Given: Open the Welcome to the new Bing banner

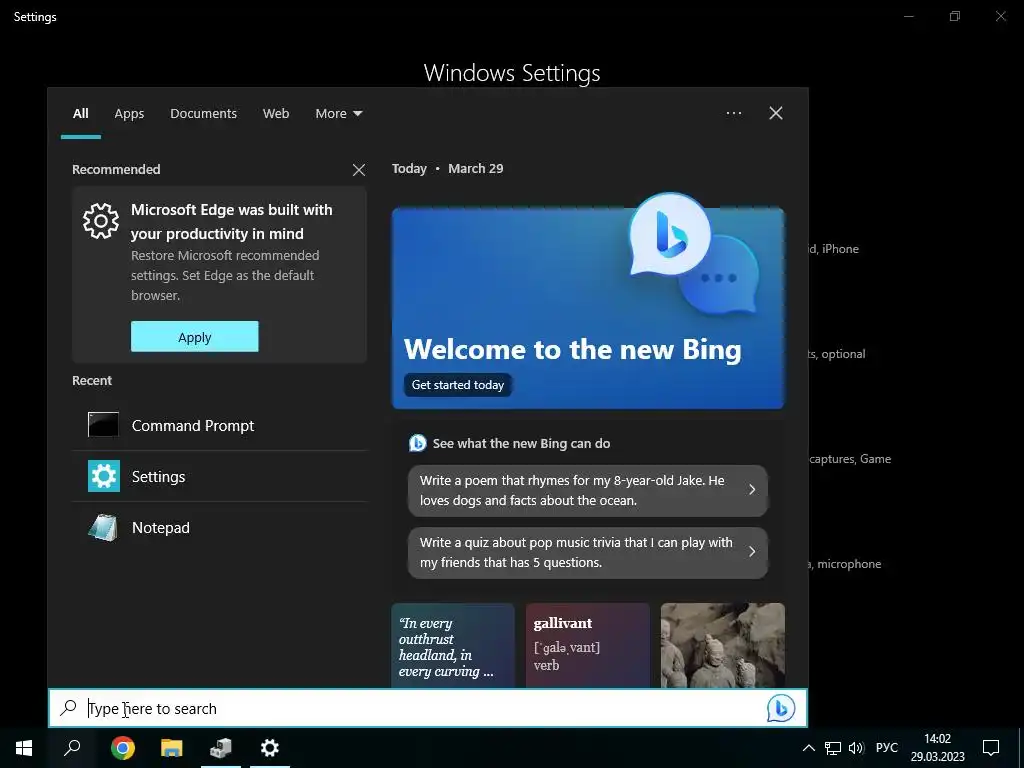Looking at the screenshot, I should click(588, 308).
